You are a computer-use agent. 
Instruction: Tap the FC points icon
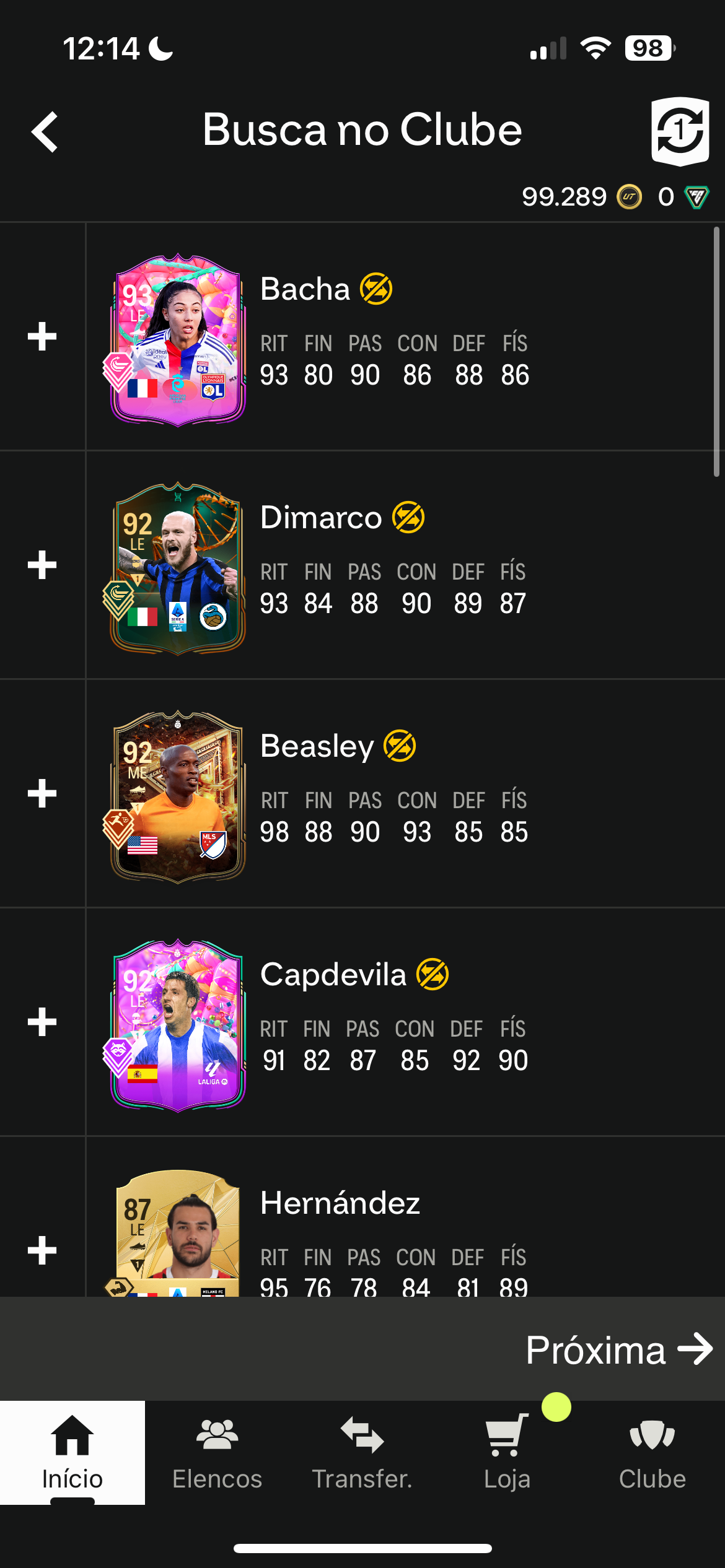(x=696, y=197)
